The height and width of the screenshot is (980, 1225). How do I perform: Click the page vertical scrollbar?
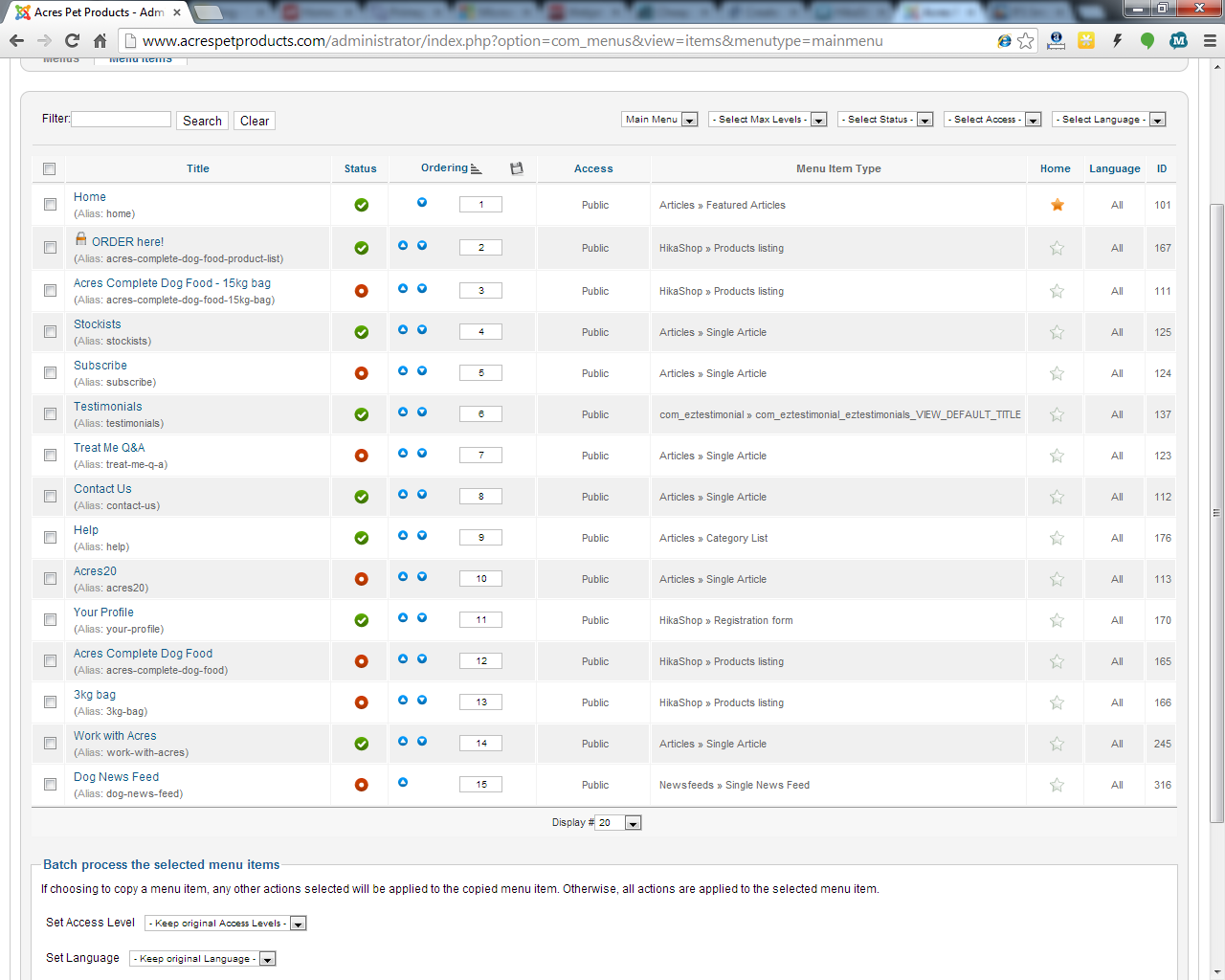tap(1217, 512)
